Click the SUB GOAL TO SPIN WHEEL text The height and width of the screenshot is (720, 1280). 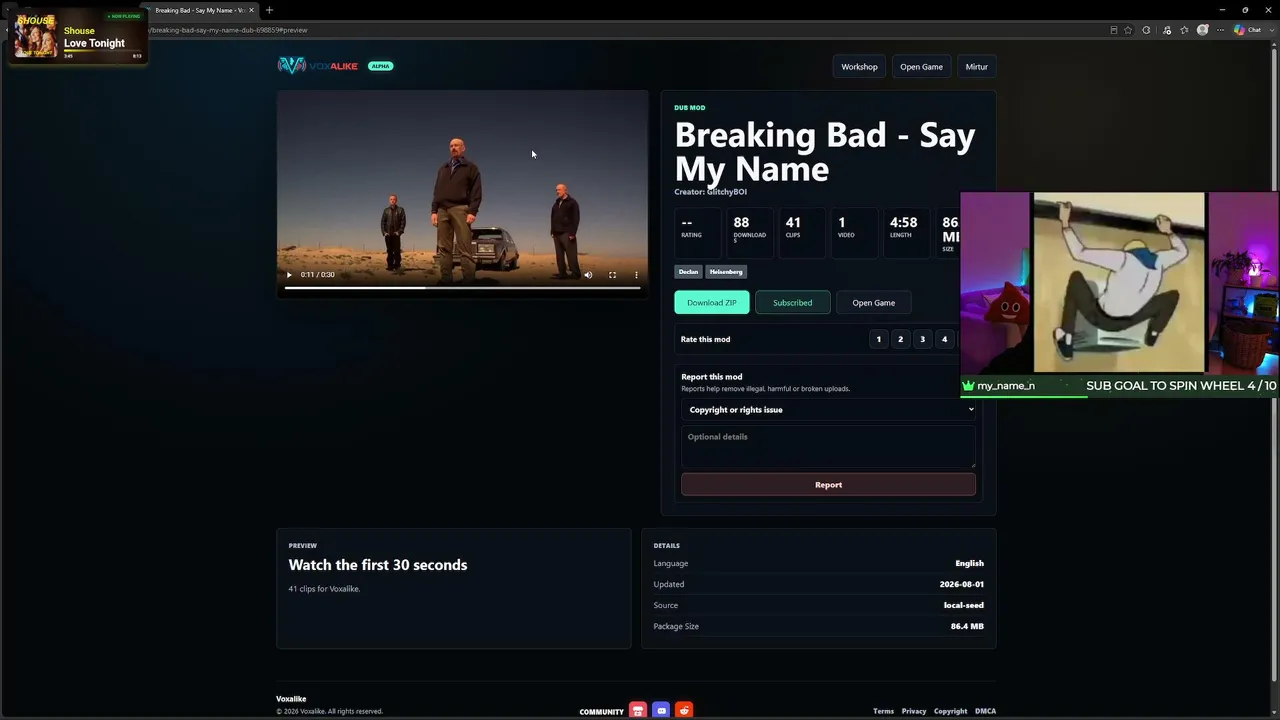pyautogui.click(x=1181, y=386)
